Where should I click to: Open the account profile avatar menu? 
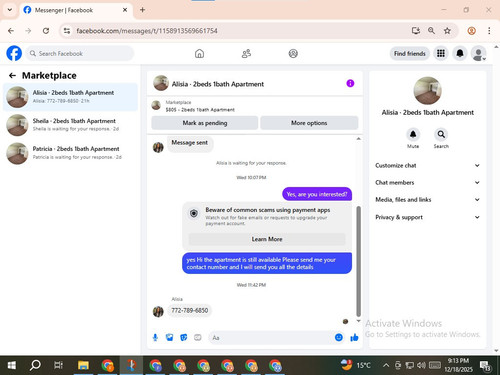478,53
